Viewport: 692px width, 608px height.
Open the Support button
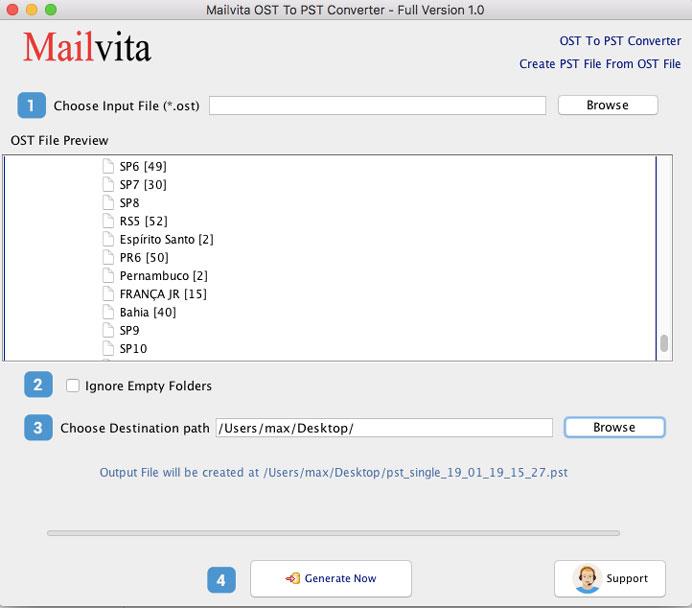[611, 578]
